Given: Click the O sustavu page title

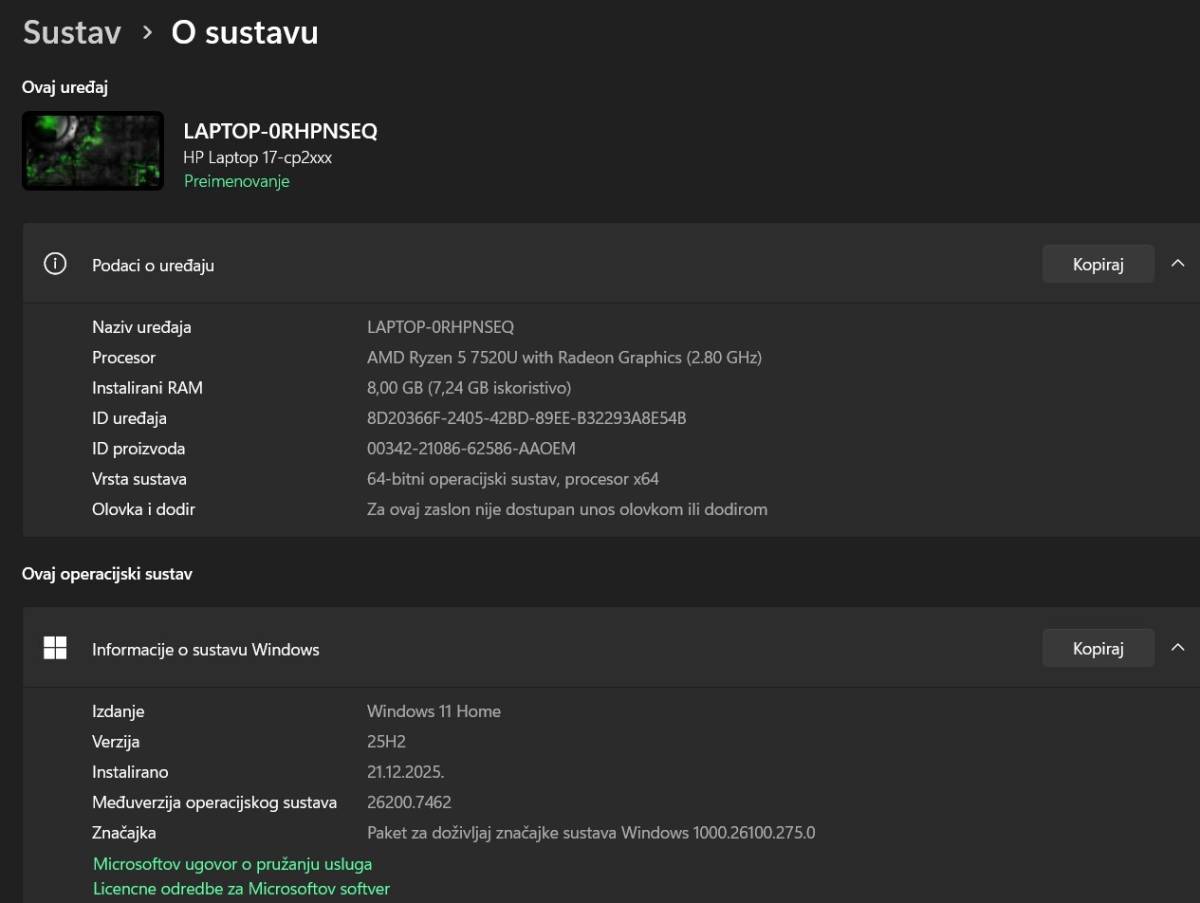Looking at the screenshot, I should coord(245,33).
